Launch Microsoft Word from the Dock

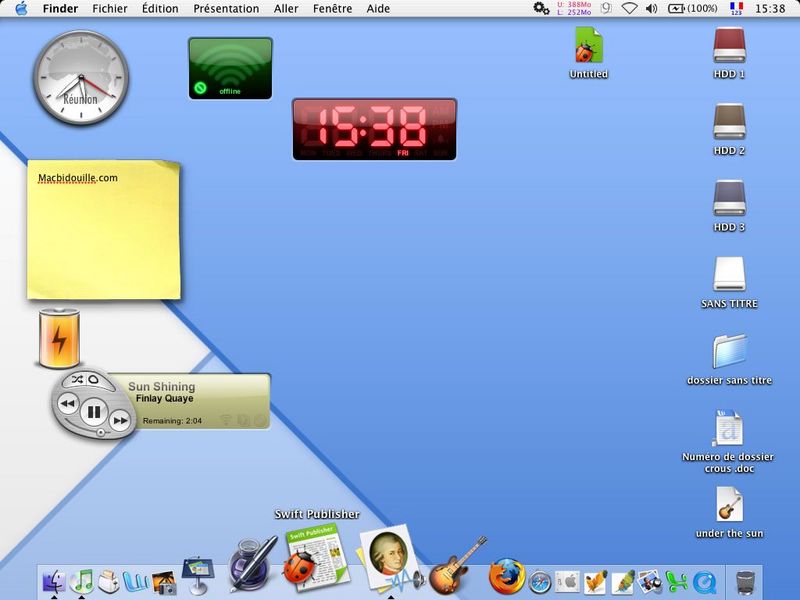pyautogui.click(x=136, y=581)
